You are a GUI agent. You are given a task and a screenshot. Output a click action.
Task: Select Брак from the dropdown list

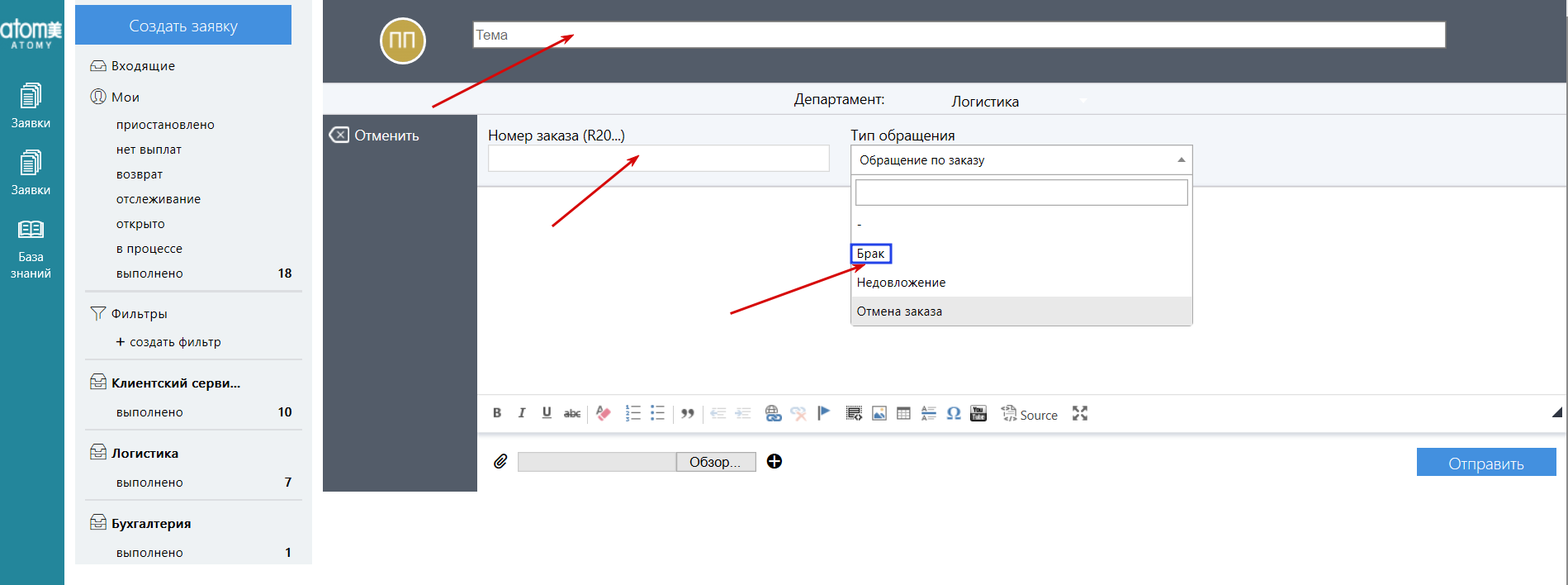click(x=871, y=254)
